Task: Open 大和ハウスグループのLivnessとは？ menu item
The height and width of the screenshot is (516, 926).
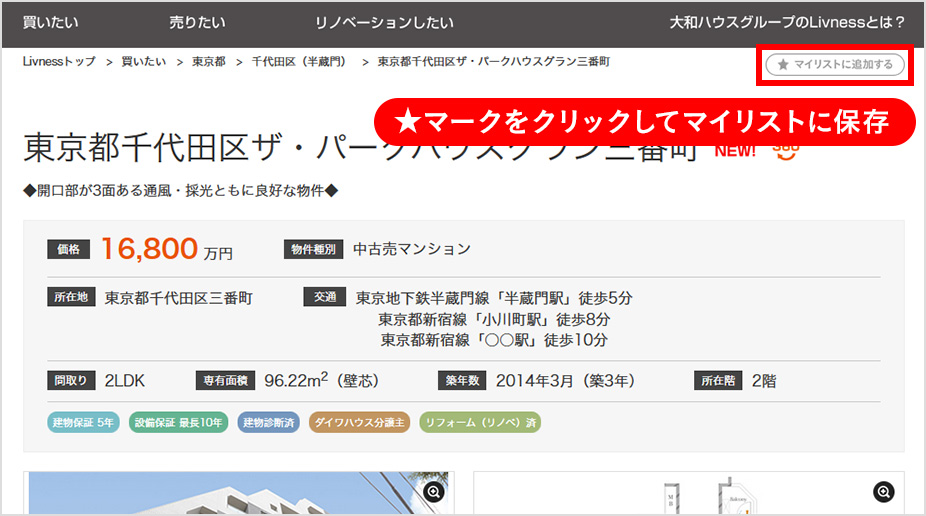Action: pos(786,22)
